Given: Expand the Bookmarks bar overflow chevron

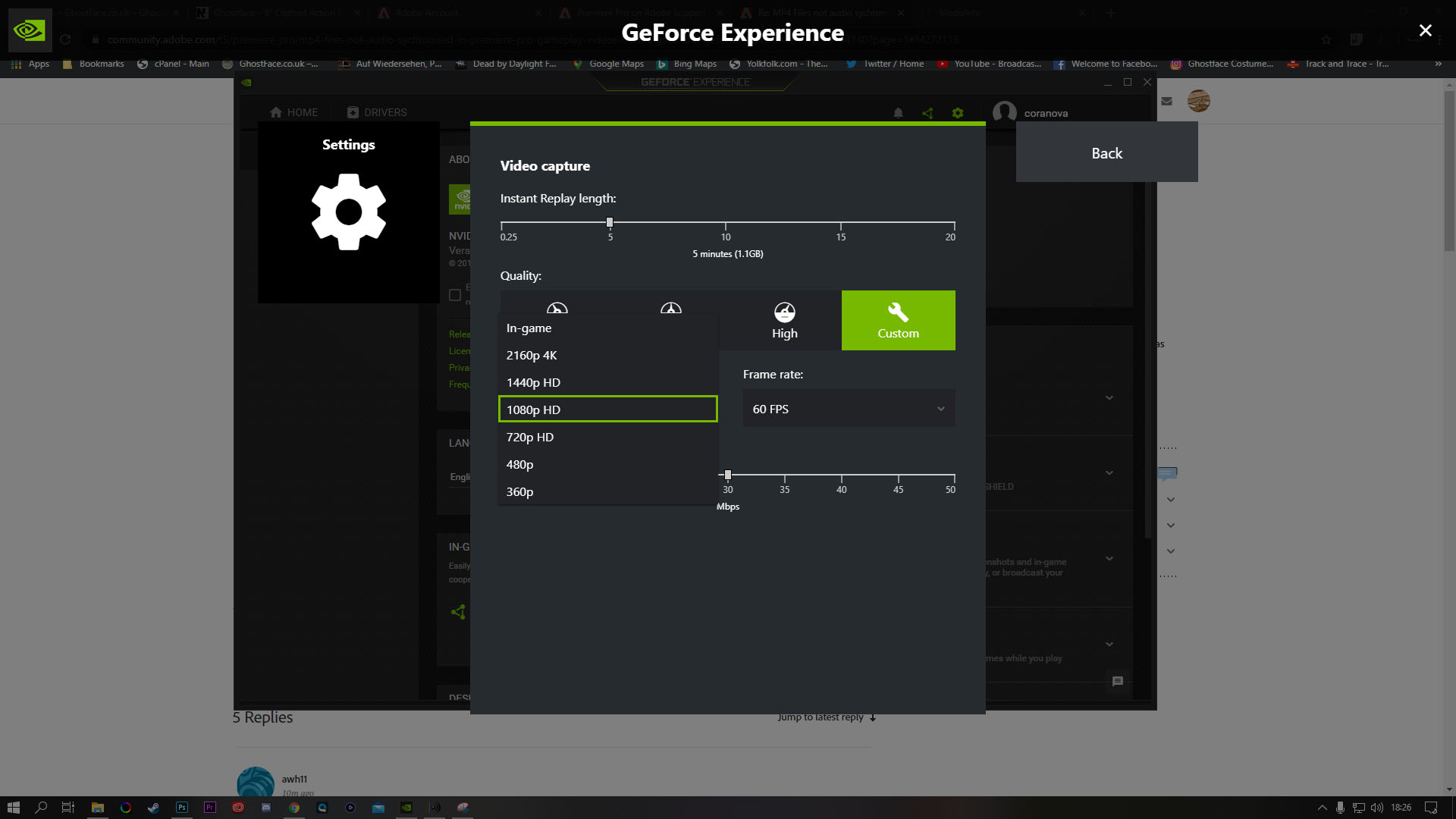Looking at the screenshot, I should pyautogui.click(x=1438, y=64).
